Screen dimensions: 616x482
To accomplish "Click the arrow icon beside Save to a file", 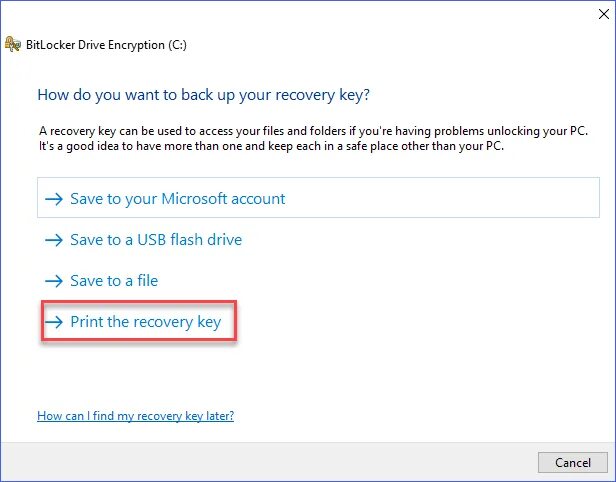I will pos(54,281).
